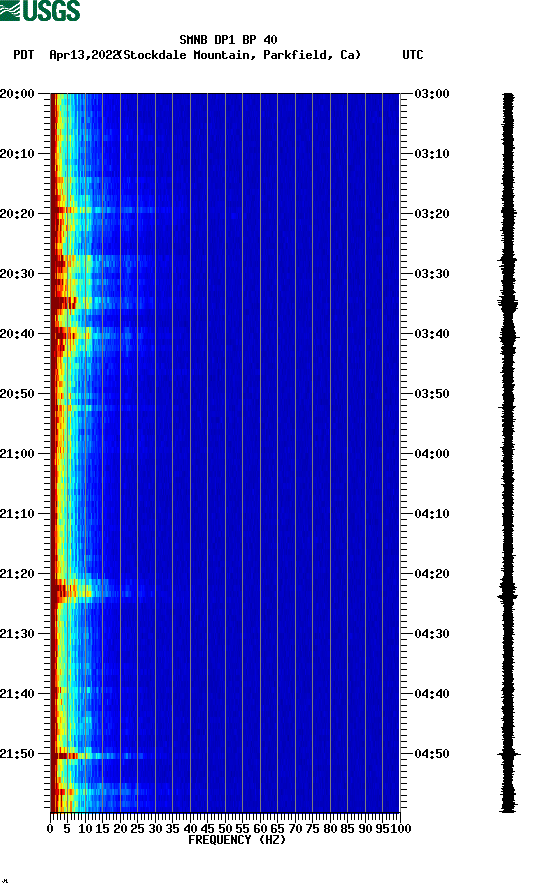Click the '21:00' PDT time label
Image resolution: width=552 pixels, height=892 pixels.
(x=17, y=453)
